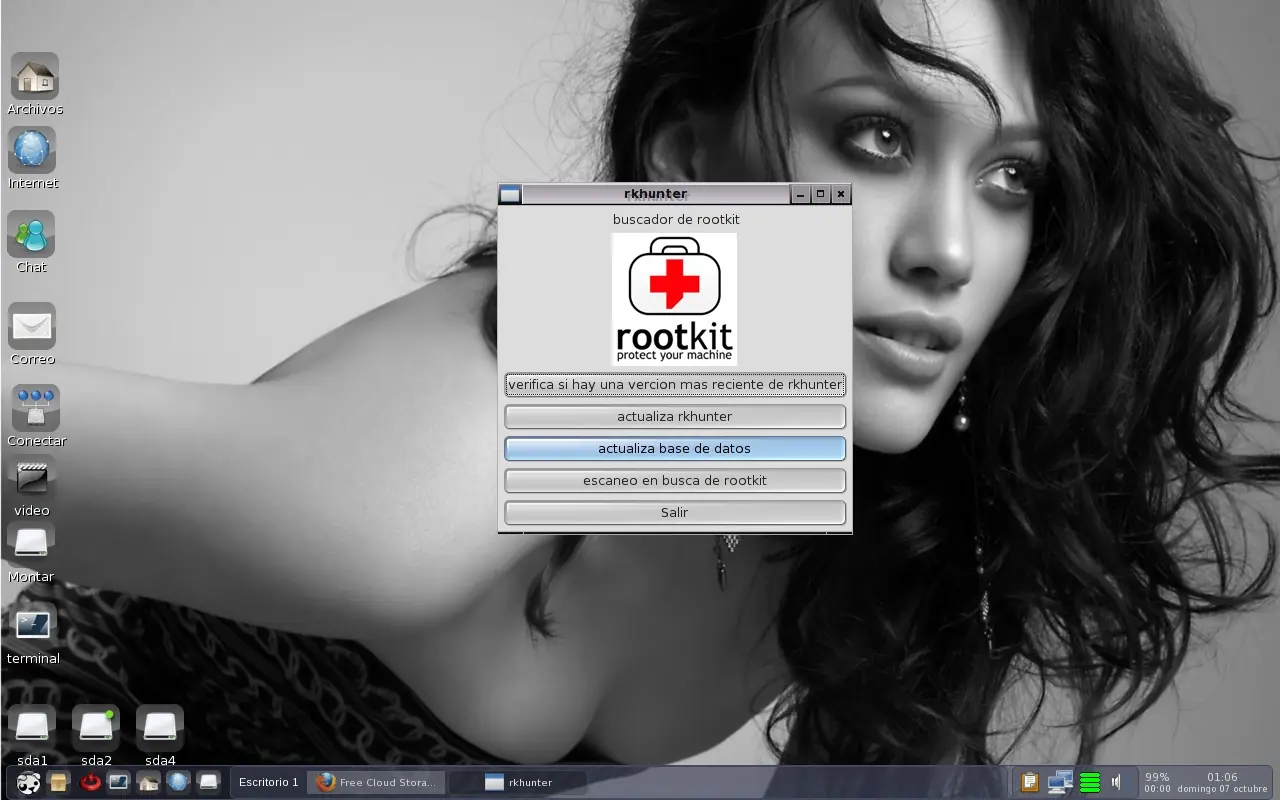Click the 99% battery reading
Screen dimensions: 1280x800
point(1157,777)
